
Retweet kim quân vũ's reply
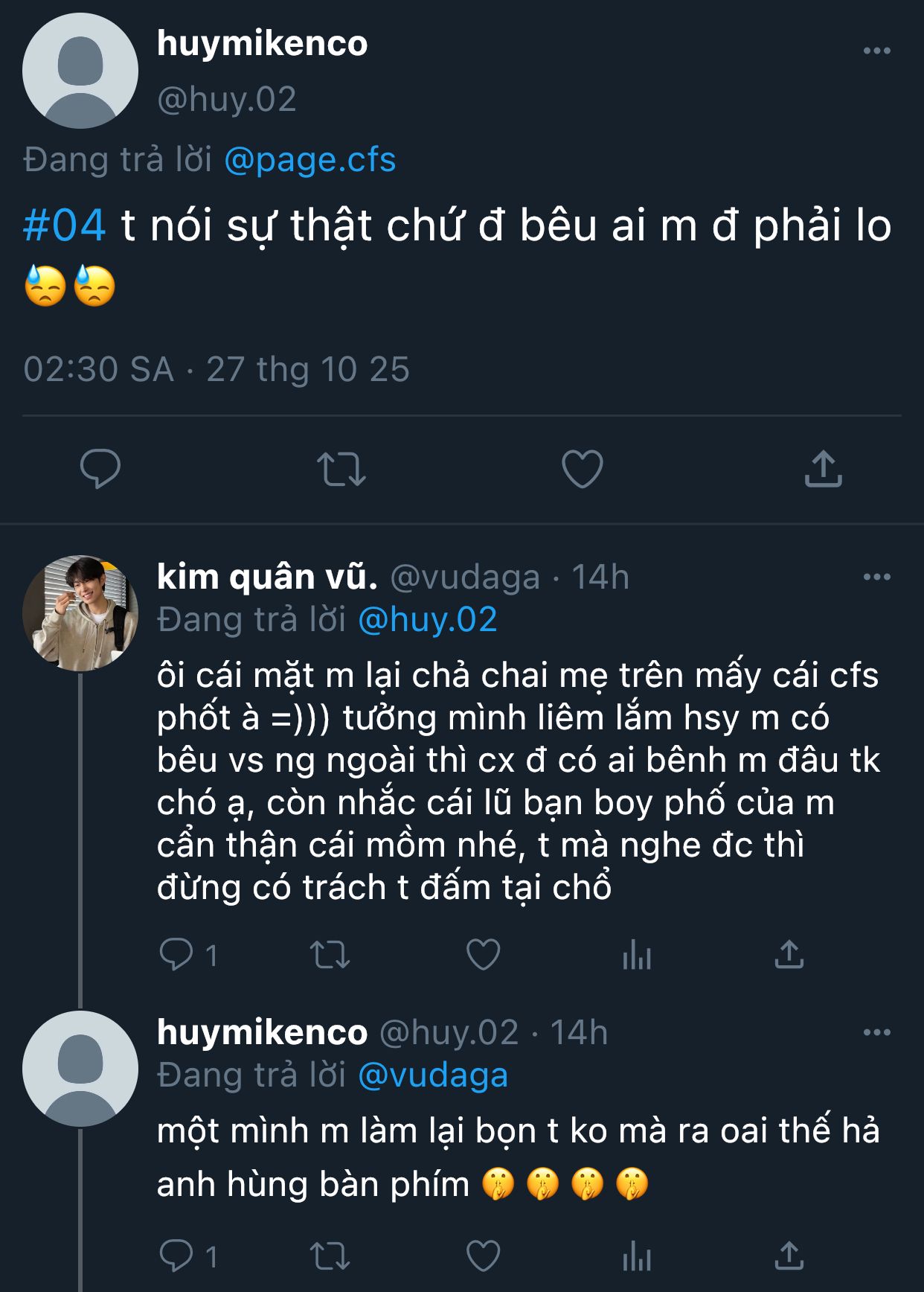pyautogui.click(x=330, y=955)
